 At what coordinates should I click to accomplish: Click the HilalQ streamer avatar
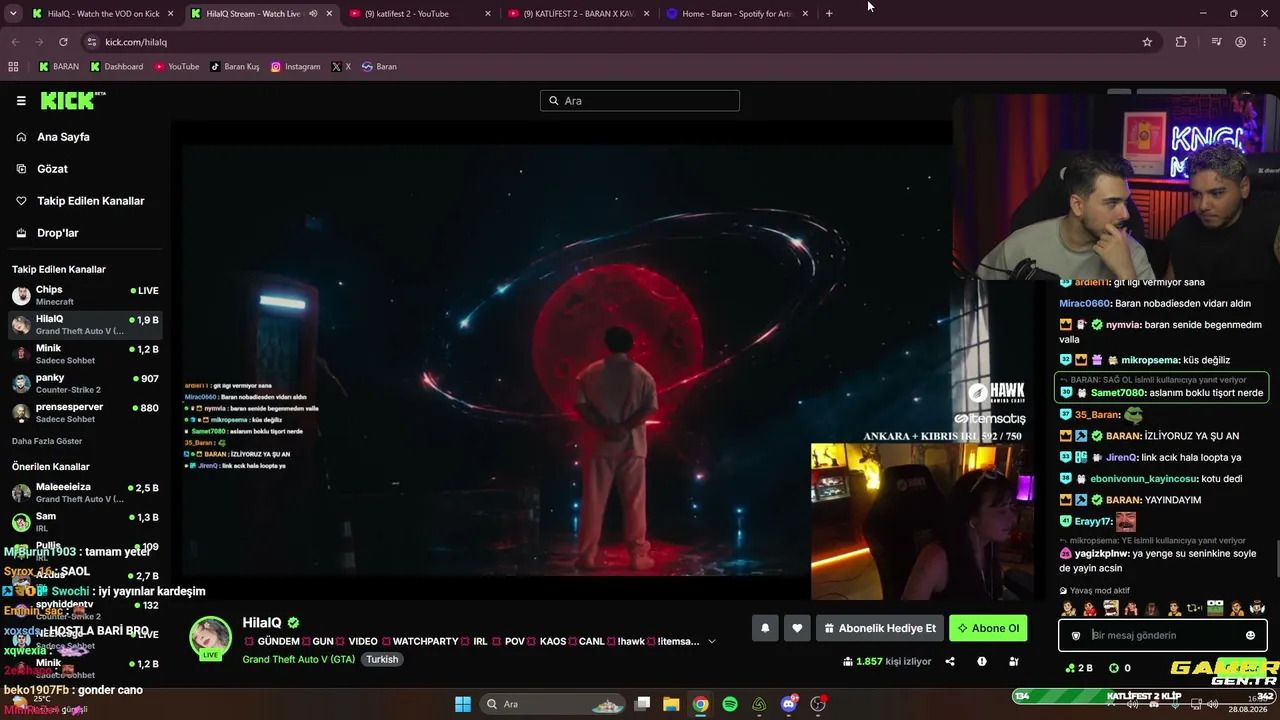coord(211,637)
